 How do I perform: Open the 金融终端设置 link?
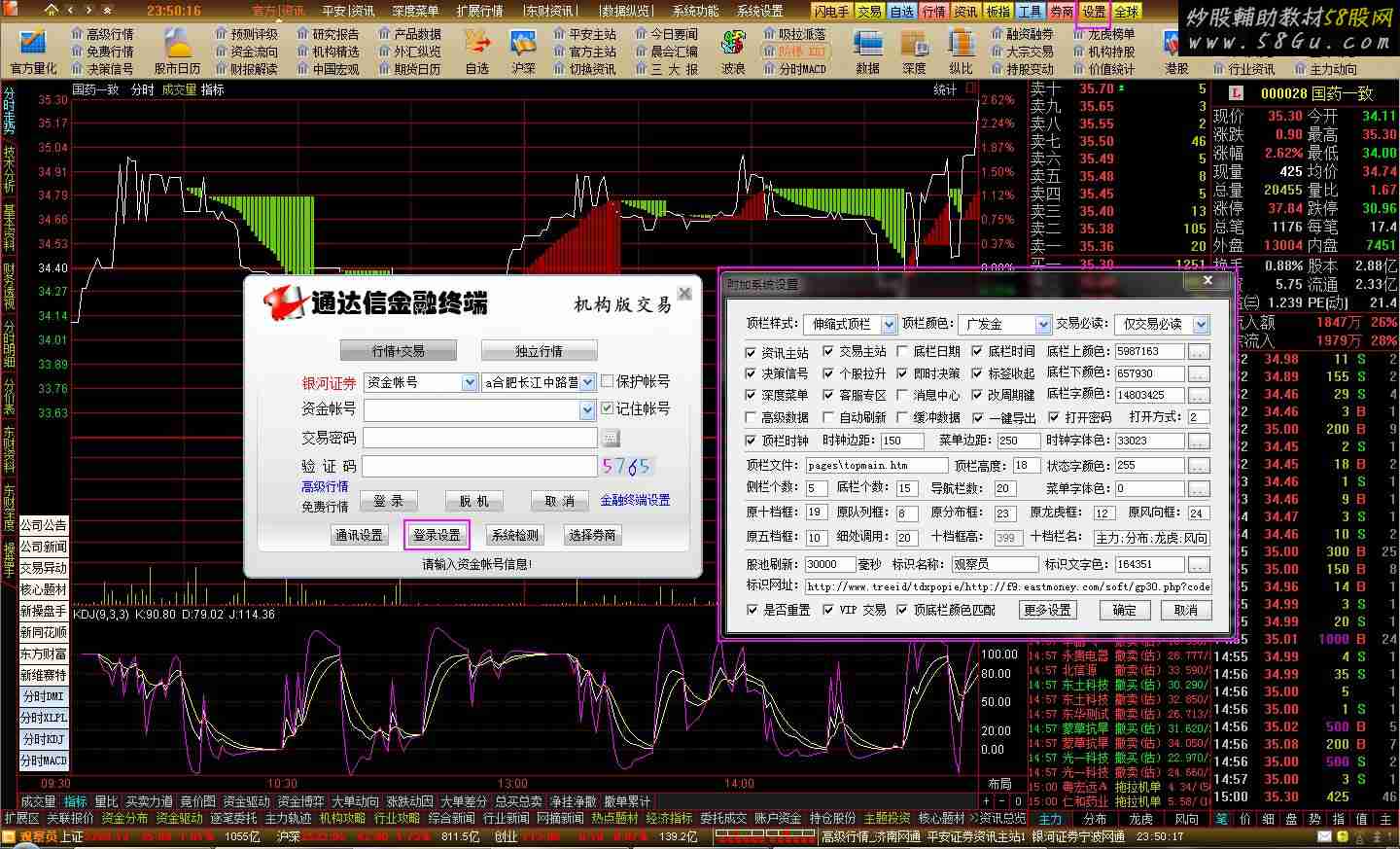pos(635,500)
